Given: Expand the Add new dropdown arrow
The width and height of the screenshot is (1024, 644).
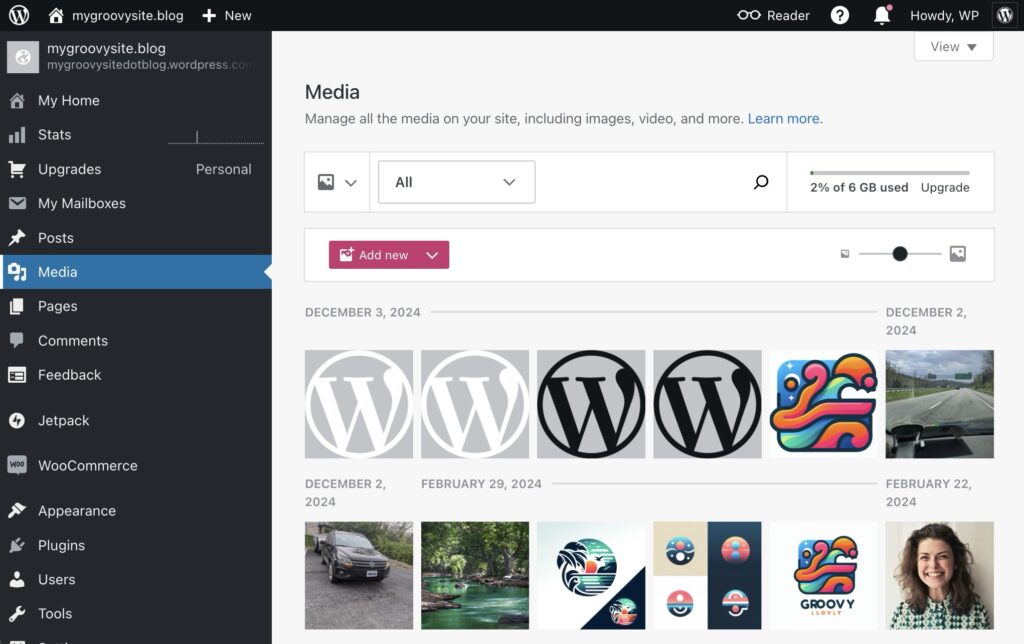Looking at the screenshot, I should 432,255.
